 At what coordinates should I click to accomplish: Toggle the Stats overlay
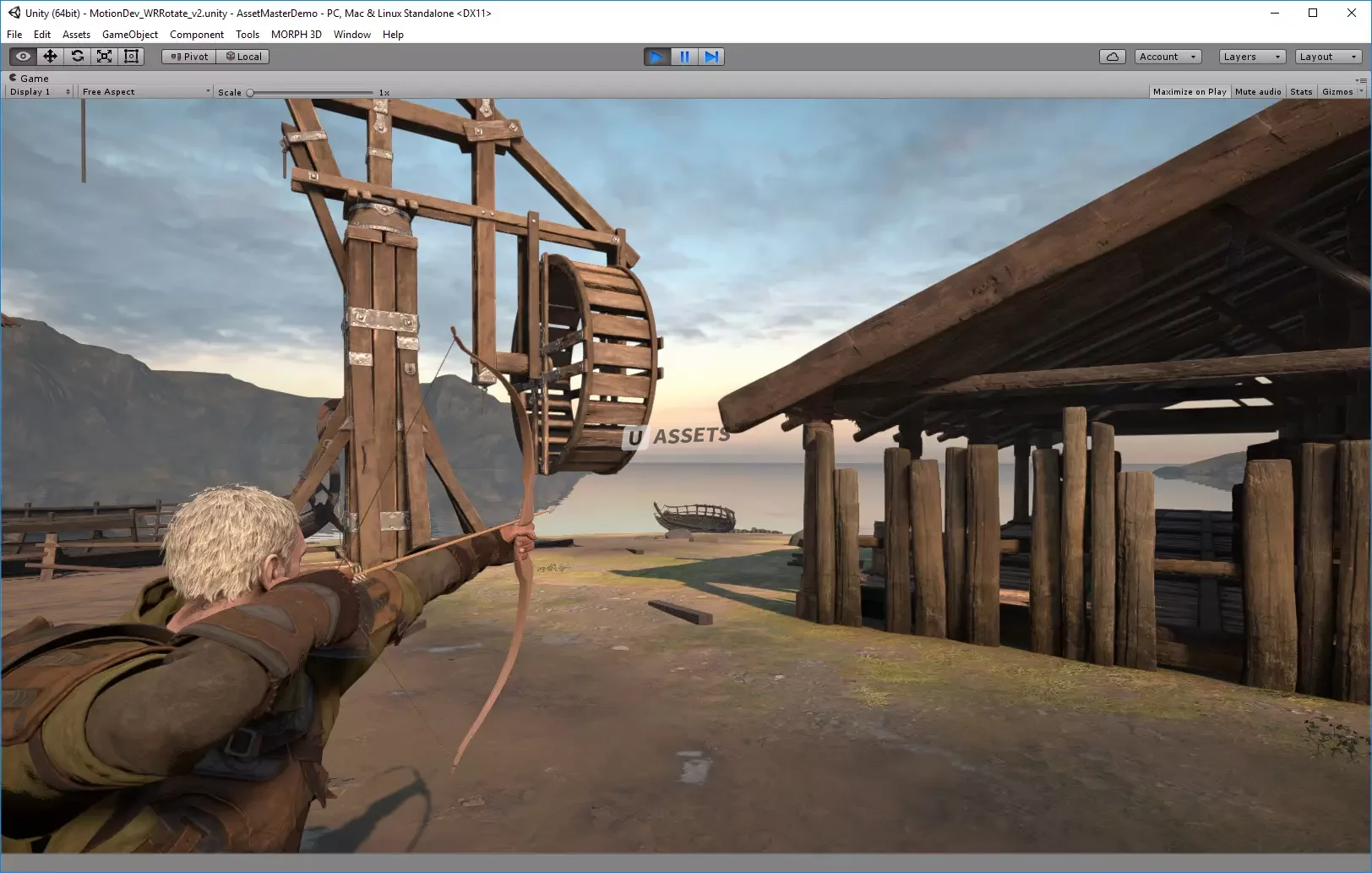point(1301,91)
